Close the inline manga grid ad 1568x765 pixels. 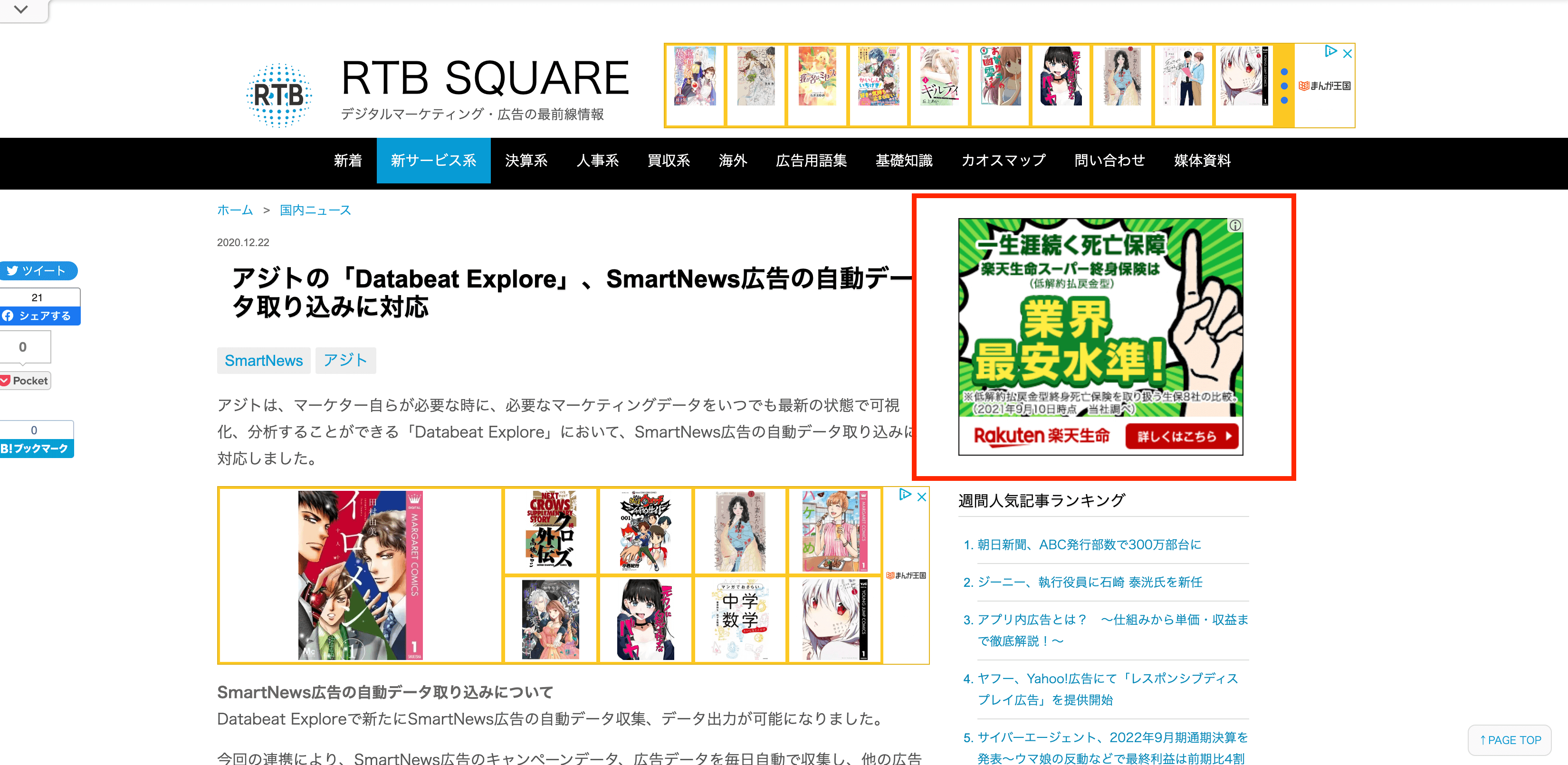pos(922,497)
